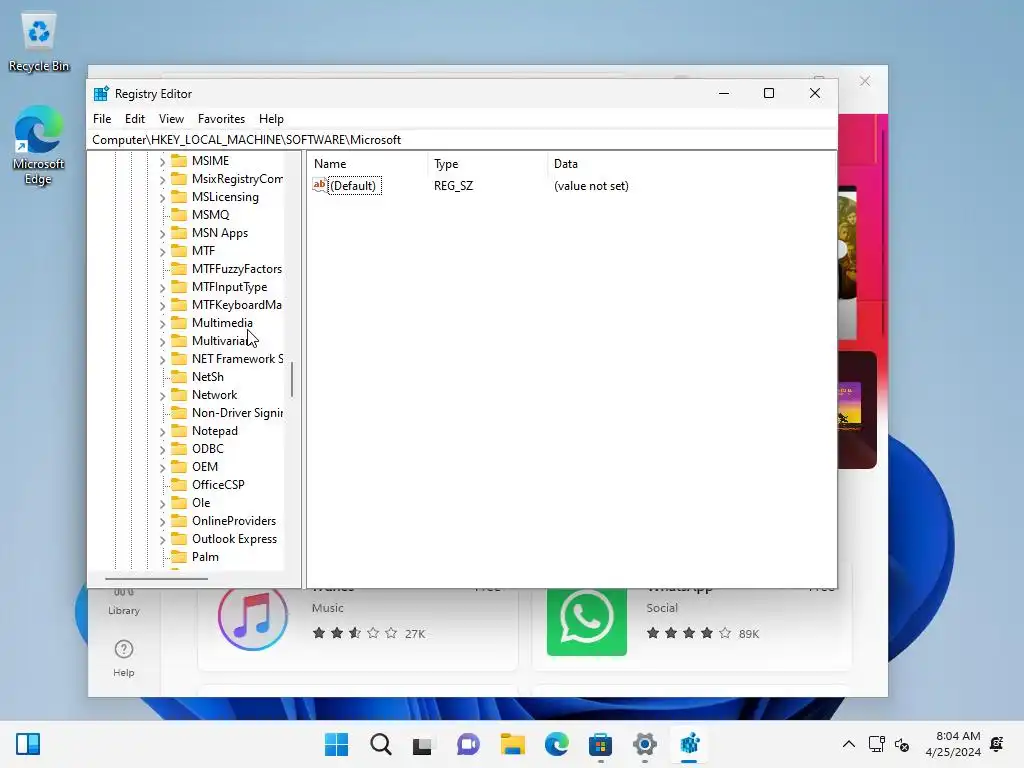This screenshot has width=1024, height=768.
Task: Expand the MSIME key
Action: point(163,161)
